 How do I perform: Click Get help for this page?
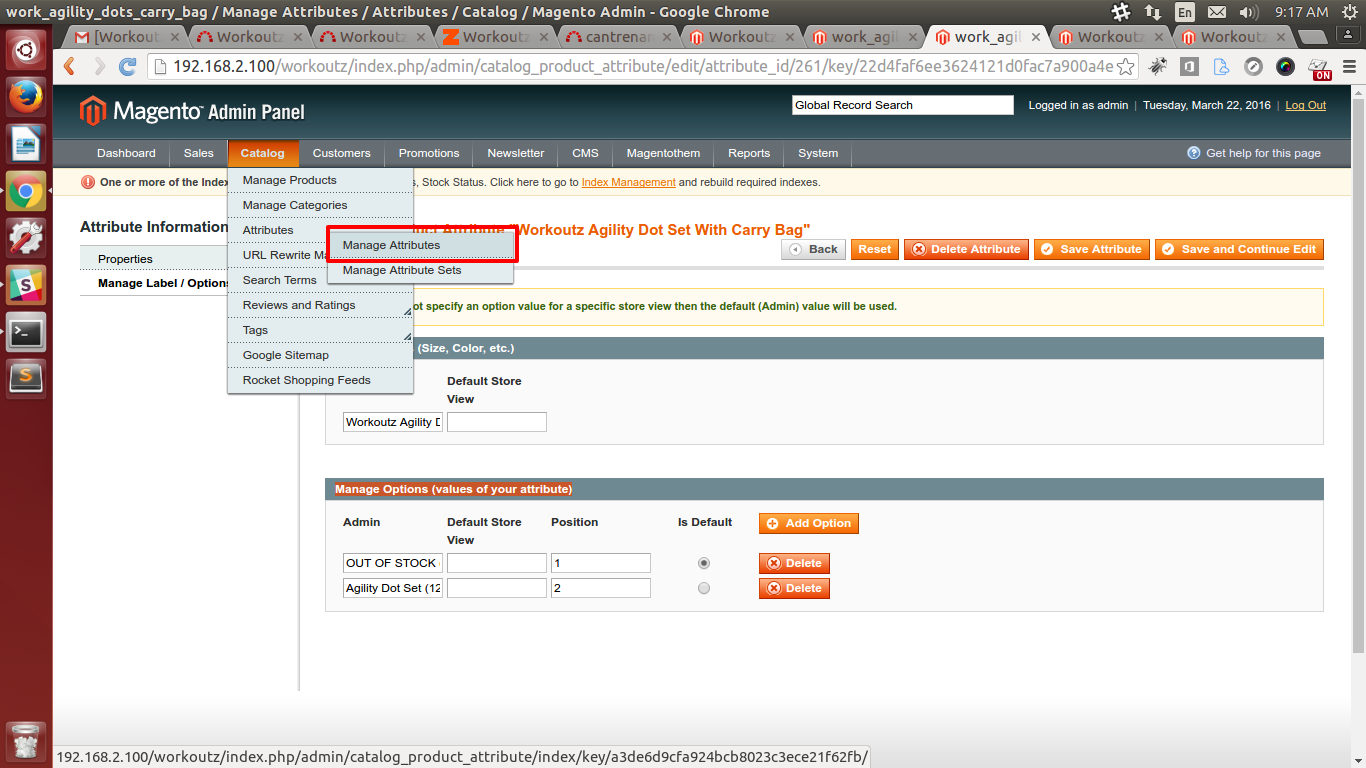coord(1254,153)
